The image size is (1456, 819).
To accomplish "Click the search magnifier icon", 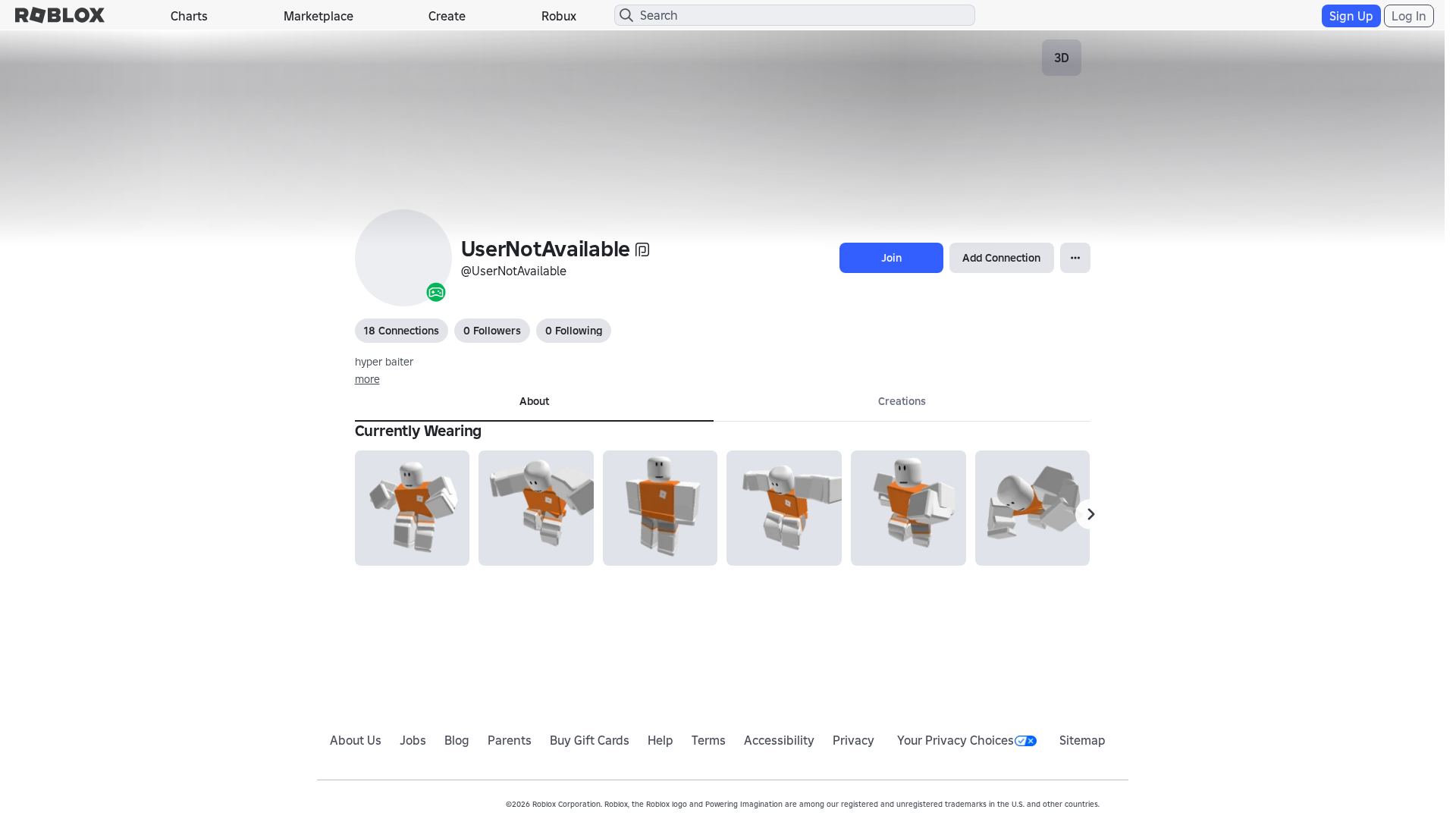I will point(626,15).
